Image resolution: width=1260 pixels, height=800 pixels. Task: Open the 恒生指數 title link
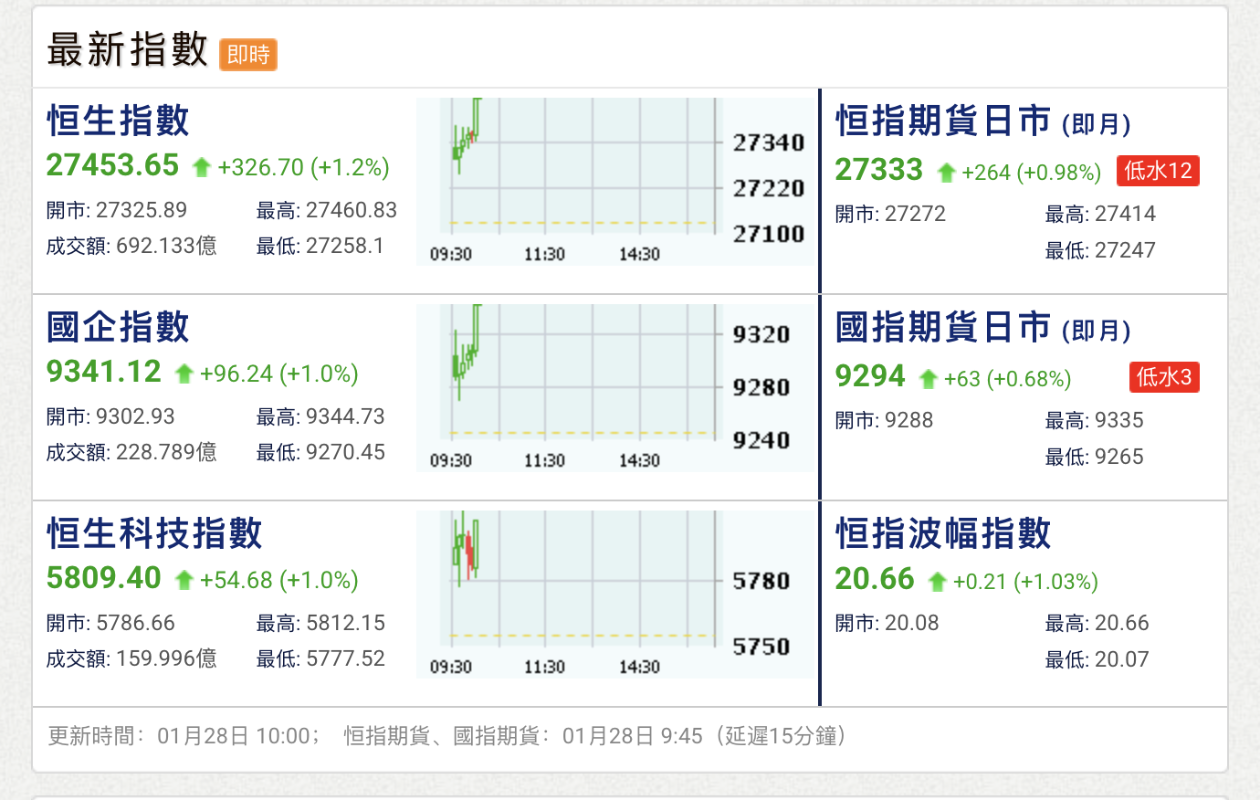[x=118, y=121]
